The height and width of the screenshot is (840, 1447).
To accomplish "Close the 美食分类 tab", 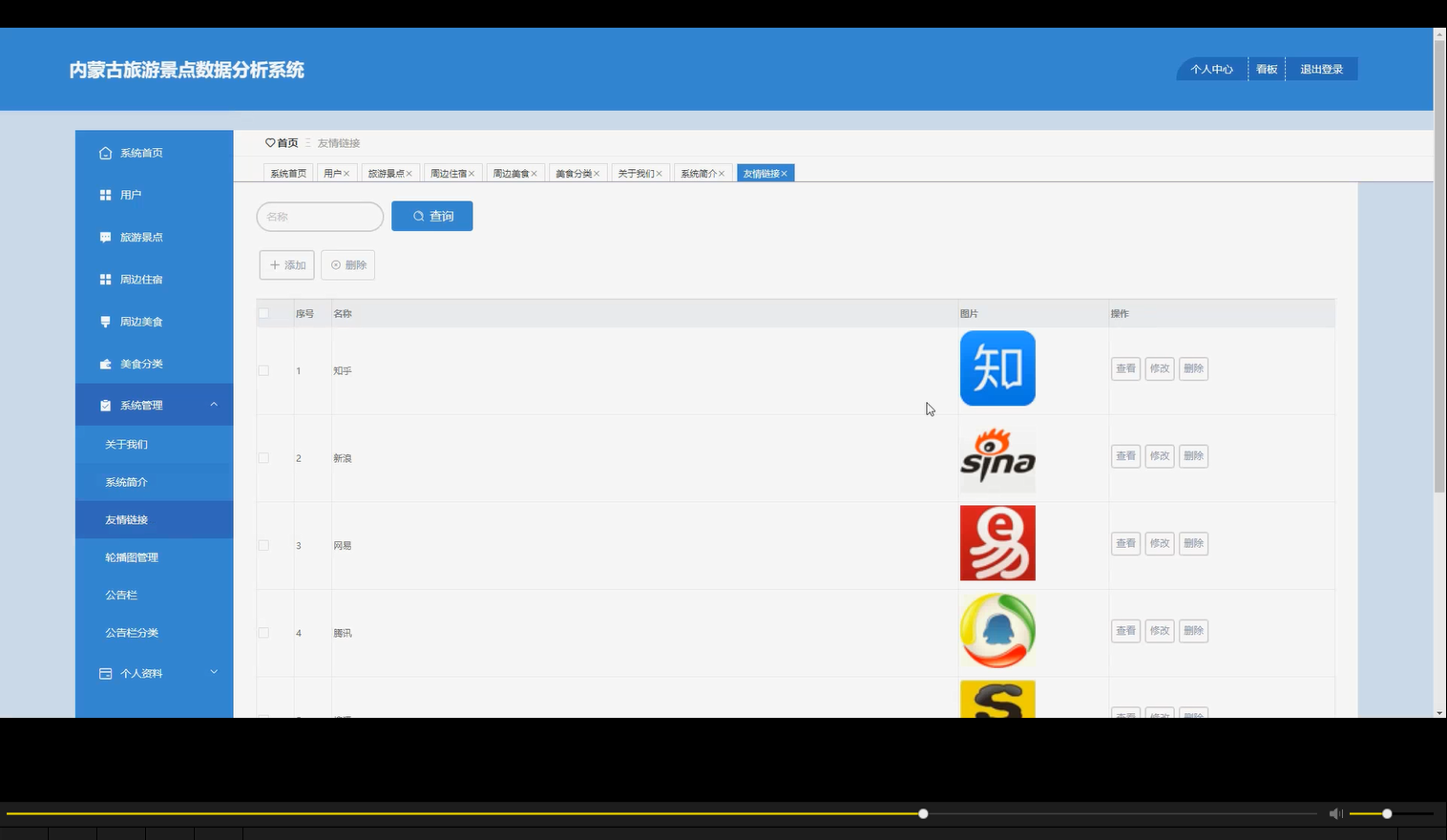I will 597,174.
